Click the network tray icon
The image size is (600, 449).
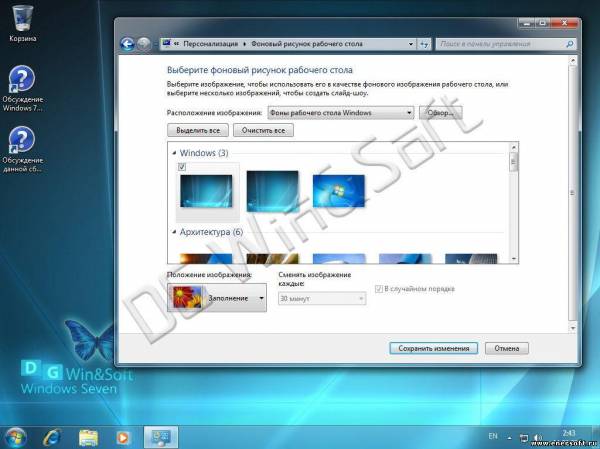tap(524, 438)
